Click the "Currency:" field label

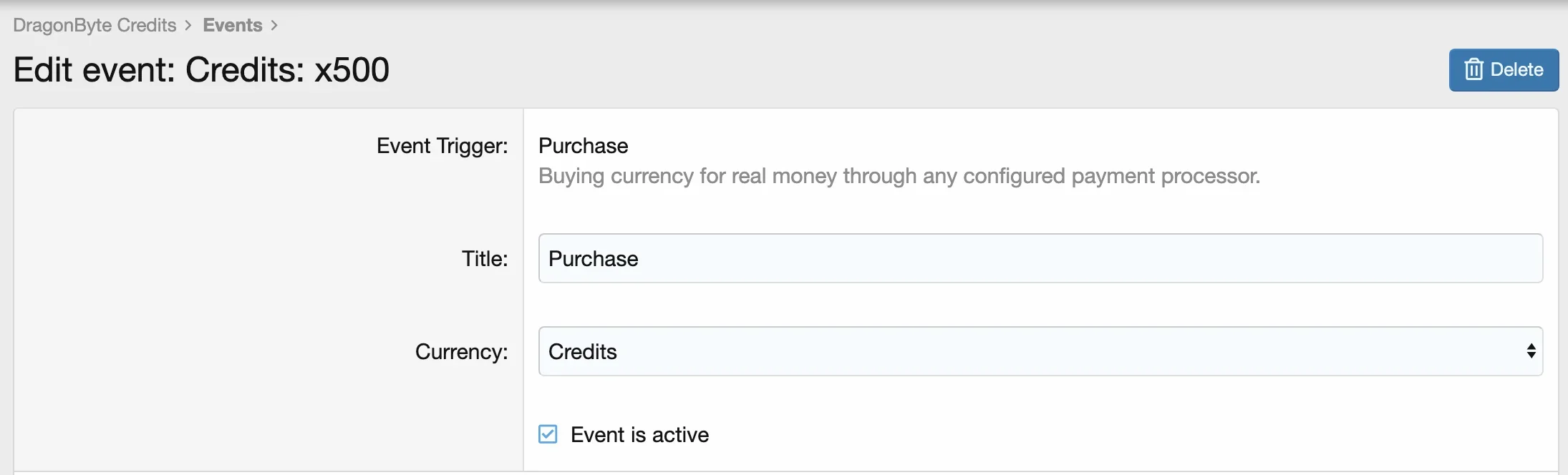tap(461, 352)
